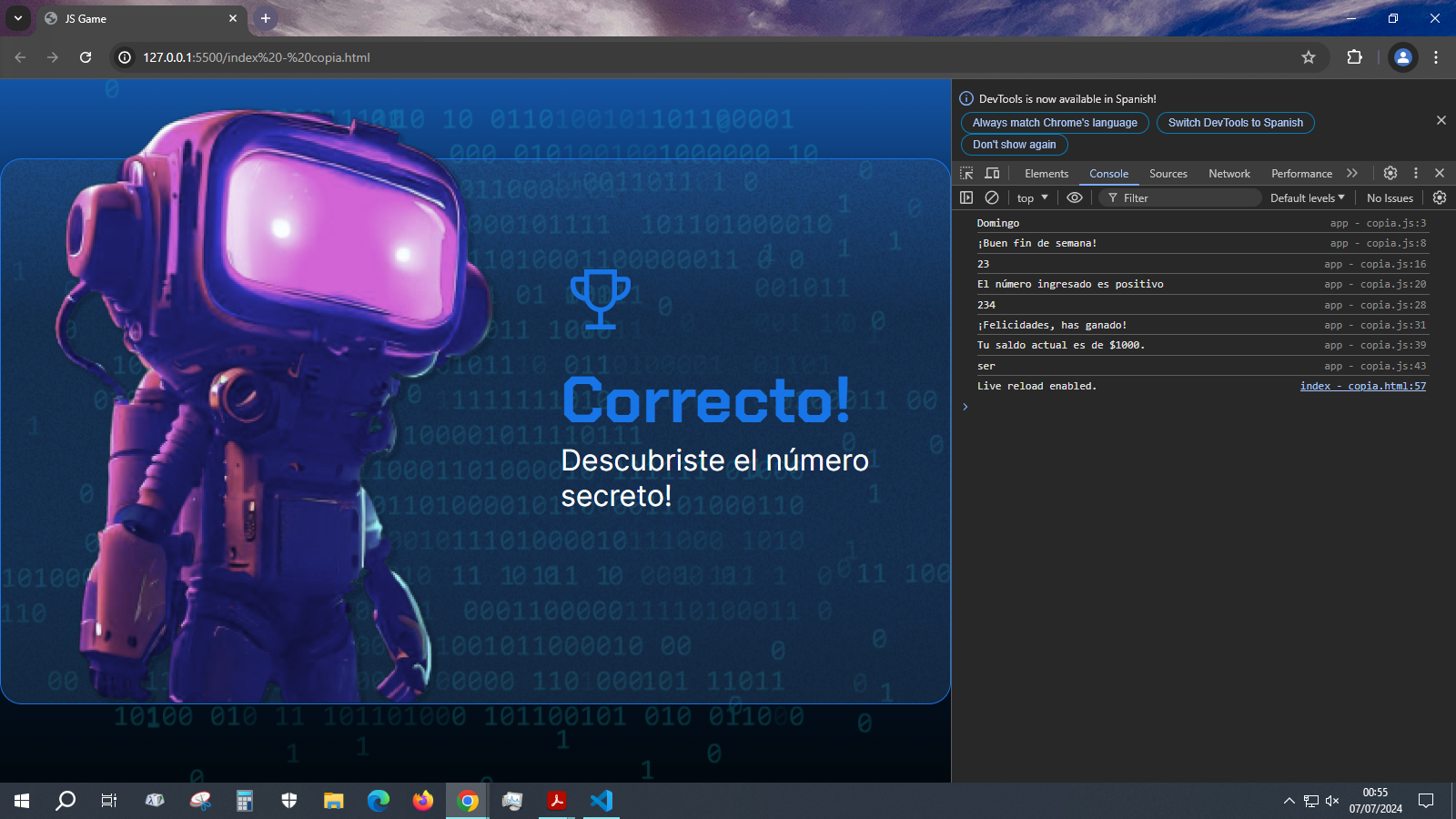Click Always match Chrome's language button
The height and width of the screenshot is (819, 1456).
[x=1055, y=123]
